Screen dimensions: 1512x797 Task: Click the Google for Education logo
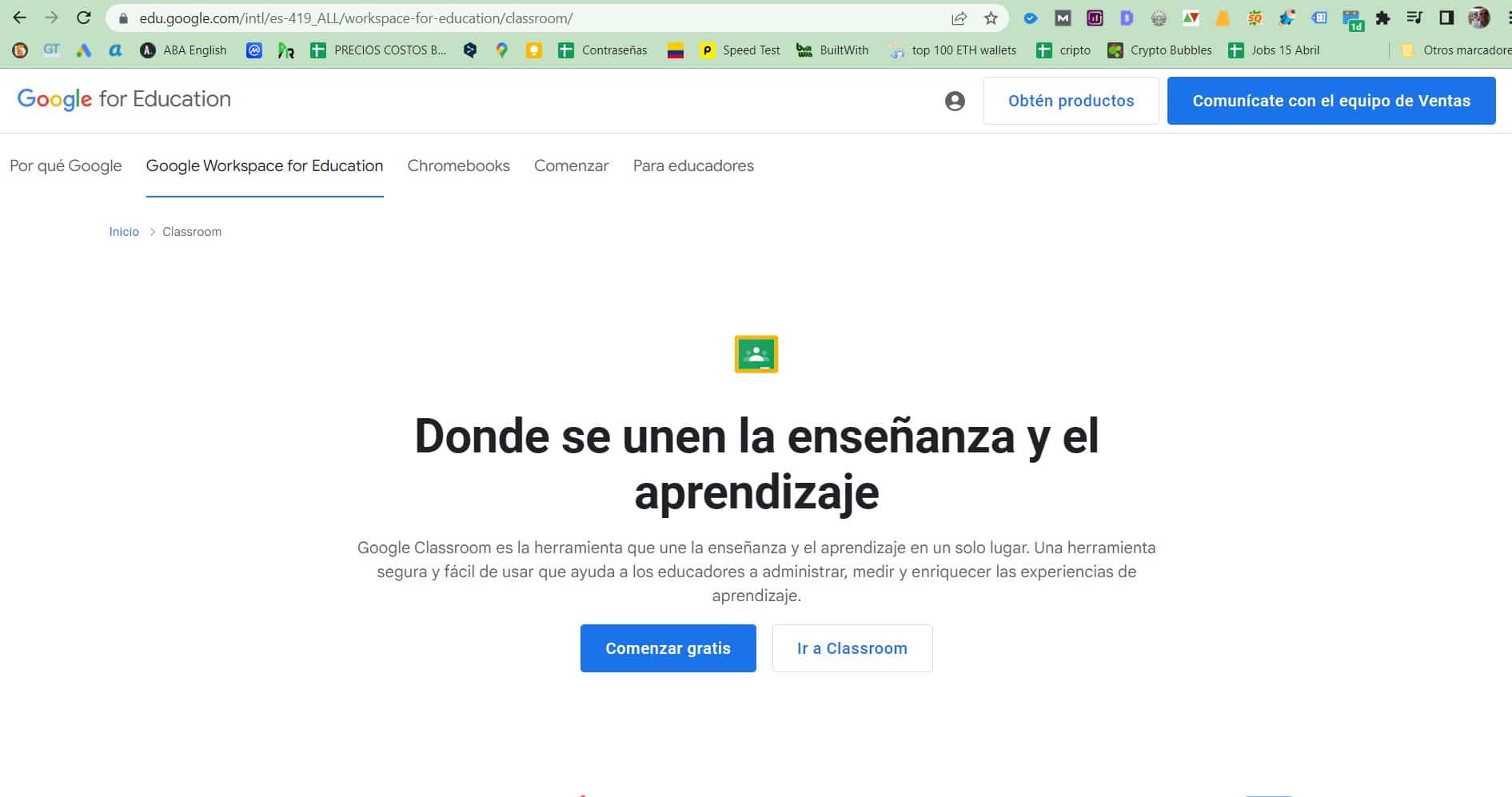point(124,99)
